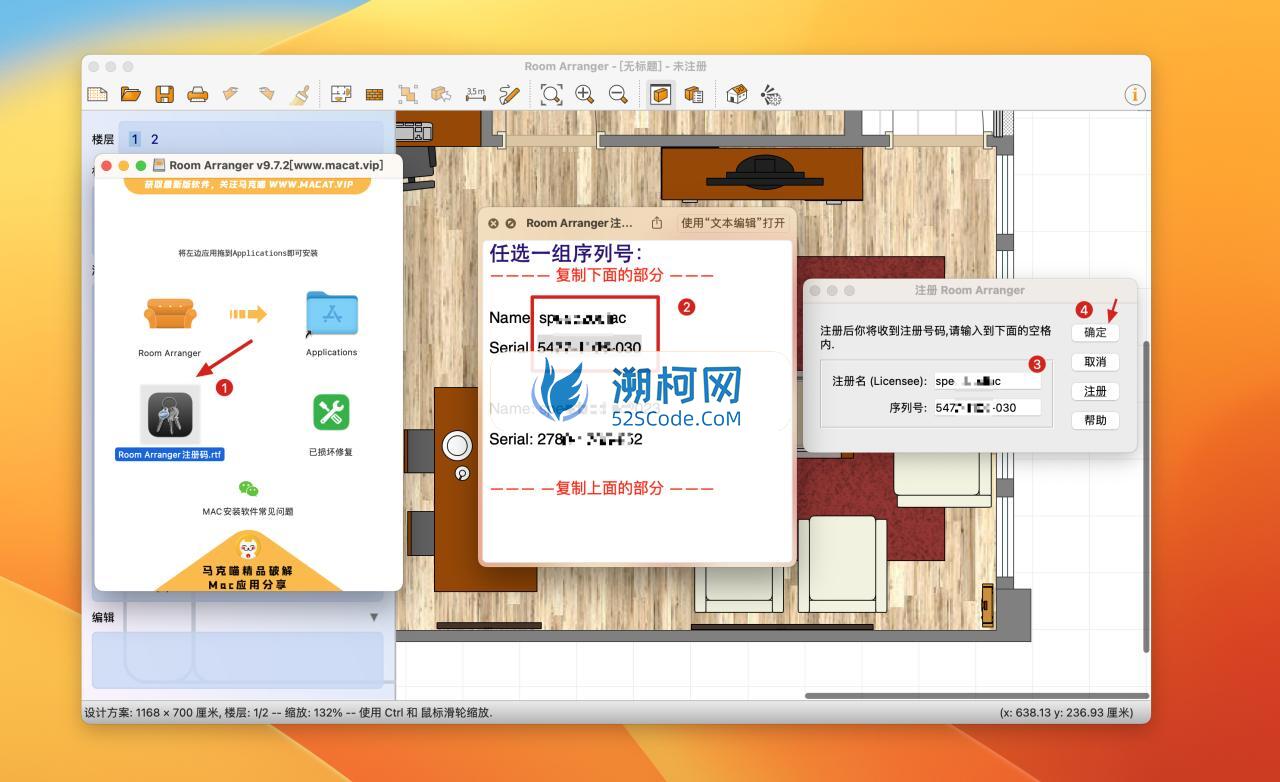Open the object list icon
1280x782 pixels.
point(694,94)
